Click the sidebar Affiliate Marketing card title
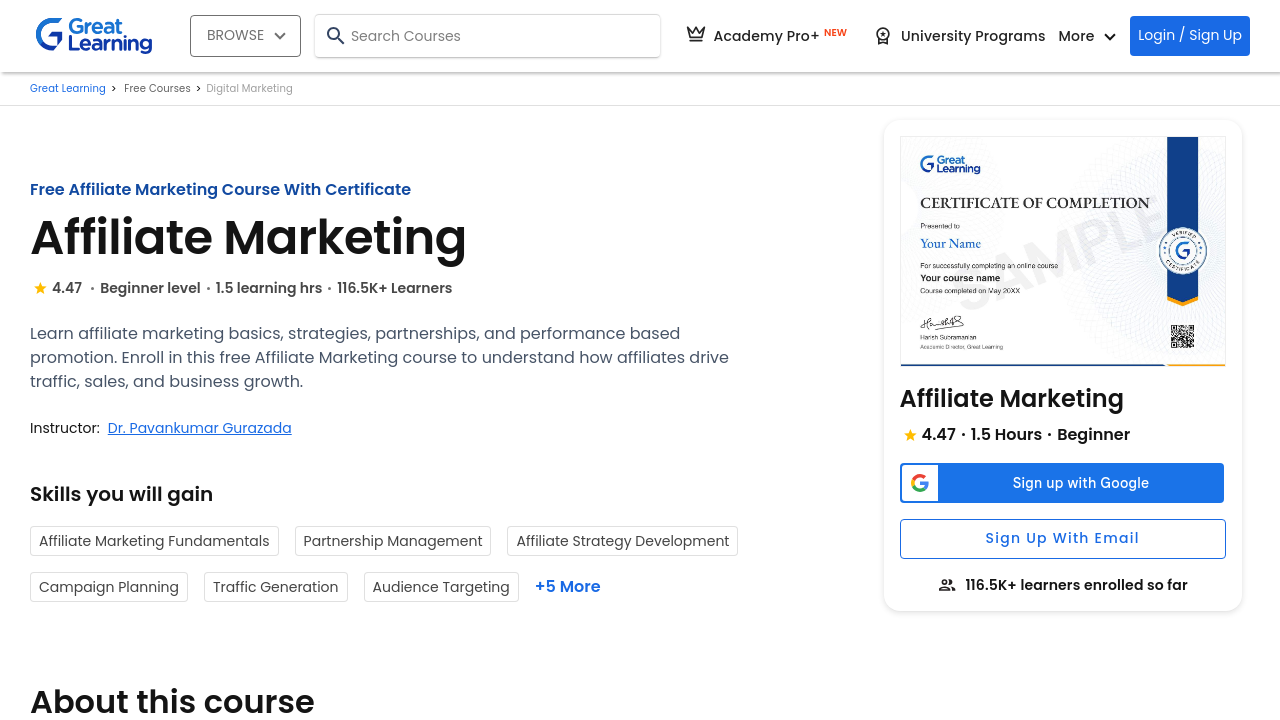1280x720 pixels. pyautogui.click(x=1012, y=399)
